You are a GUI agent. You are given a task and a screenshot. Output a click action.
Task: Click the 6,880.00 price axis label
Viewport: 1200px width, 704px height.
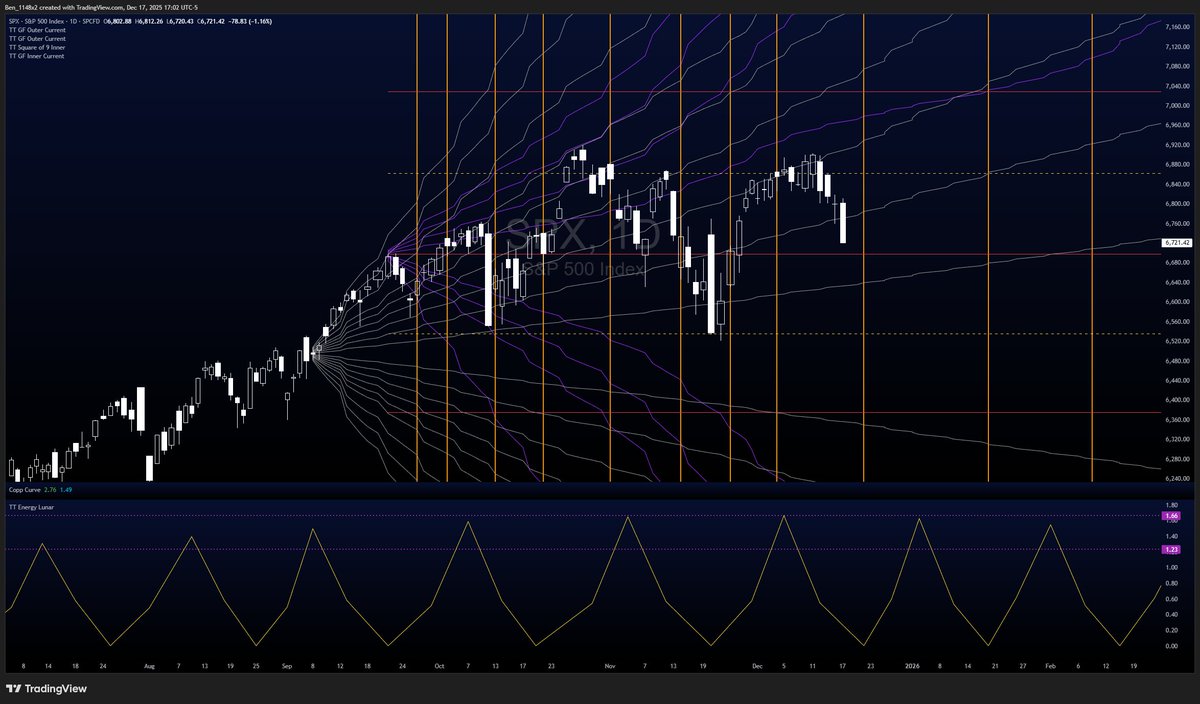[1178, 164]
